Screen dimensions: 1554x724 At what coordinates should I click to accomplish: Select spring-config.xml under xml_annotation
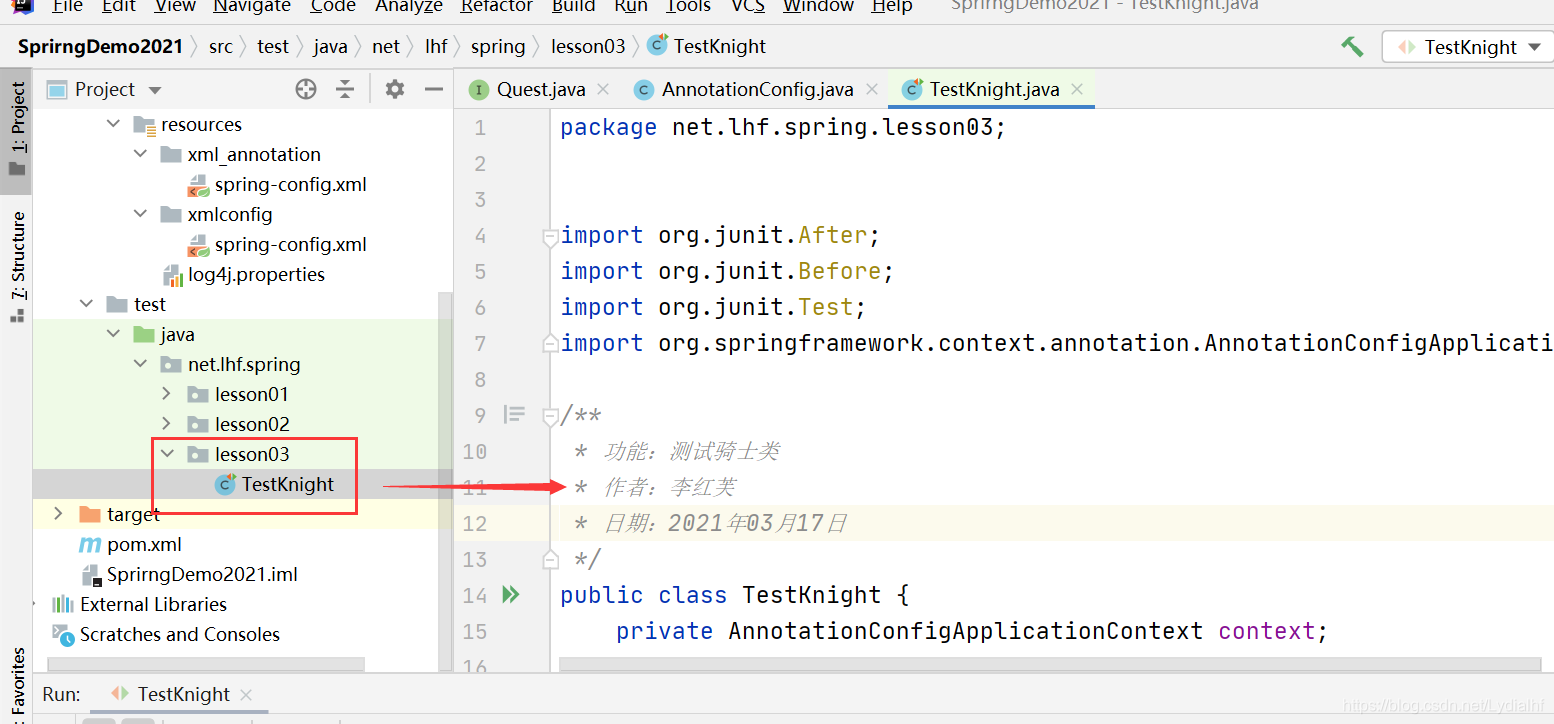coord(290,185)
